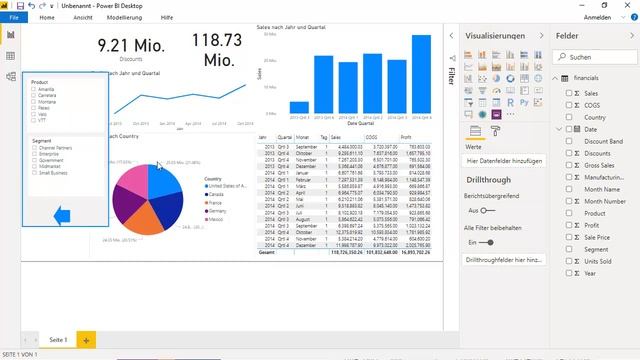This screenshot has height=360, width=640.
Task: Open the Format paint roller tab
Action: [x=495, y=131]
